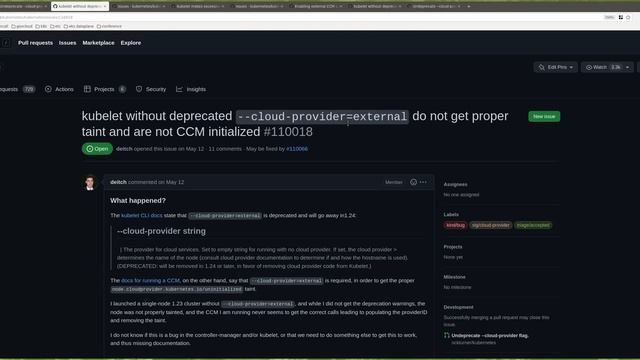Screen dimensions: 640x360
Task: Open the docs for running a CCM link
Action: [150, 280]
